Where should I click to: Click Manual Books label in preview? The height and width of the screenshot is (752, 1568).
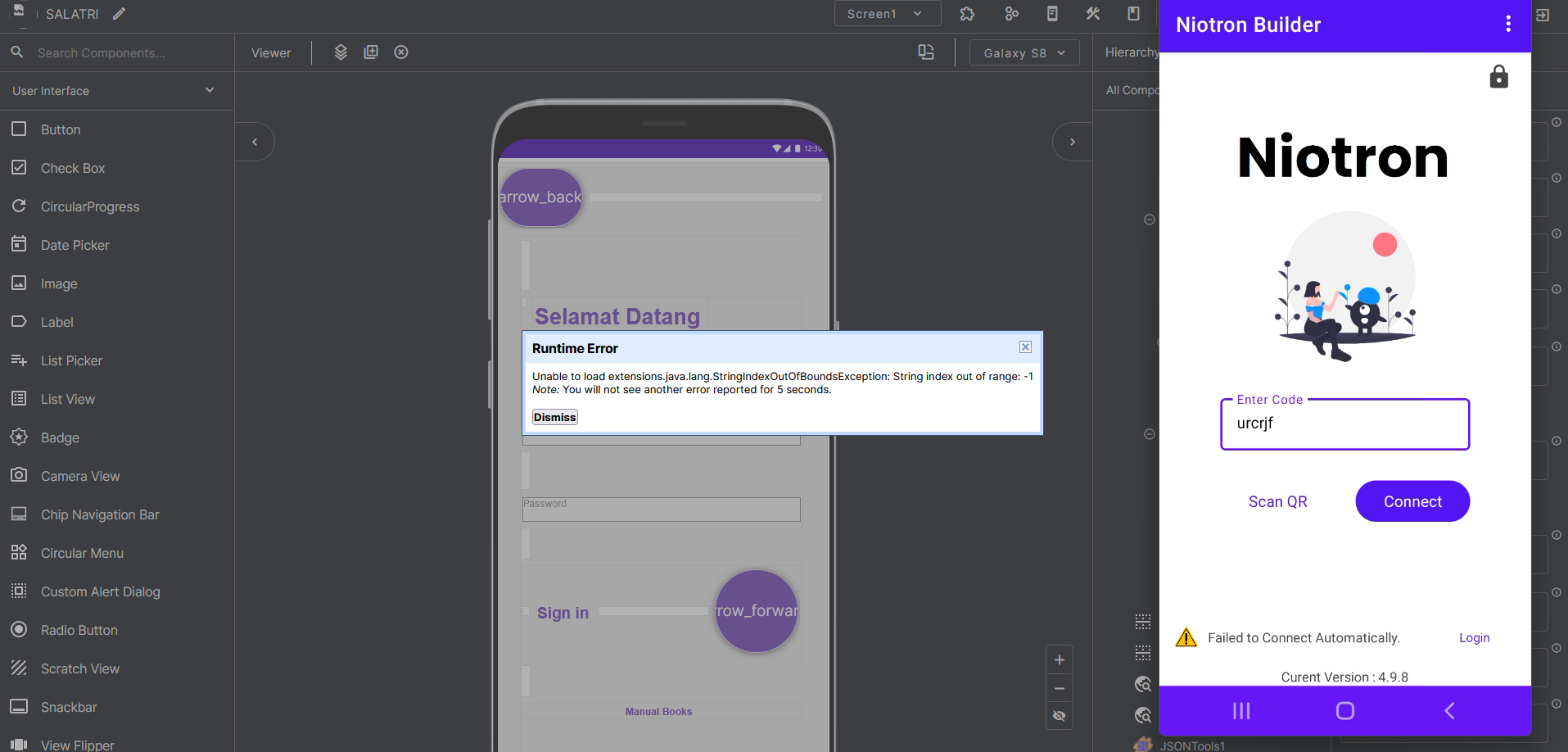click(659, 712)
